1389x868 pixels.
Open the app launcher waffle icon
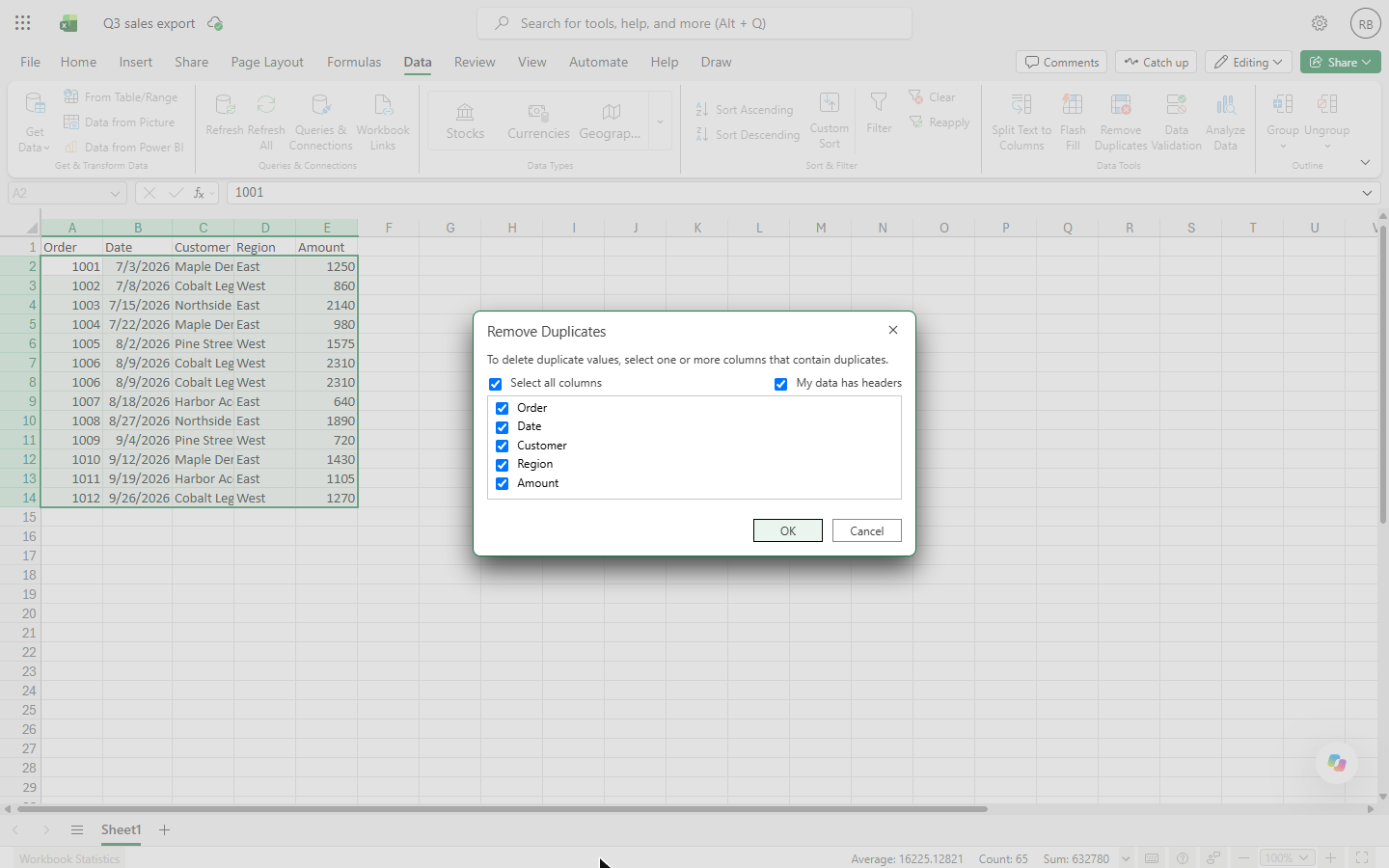tap(22, 23)
